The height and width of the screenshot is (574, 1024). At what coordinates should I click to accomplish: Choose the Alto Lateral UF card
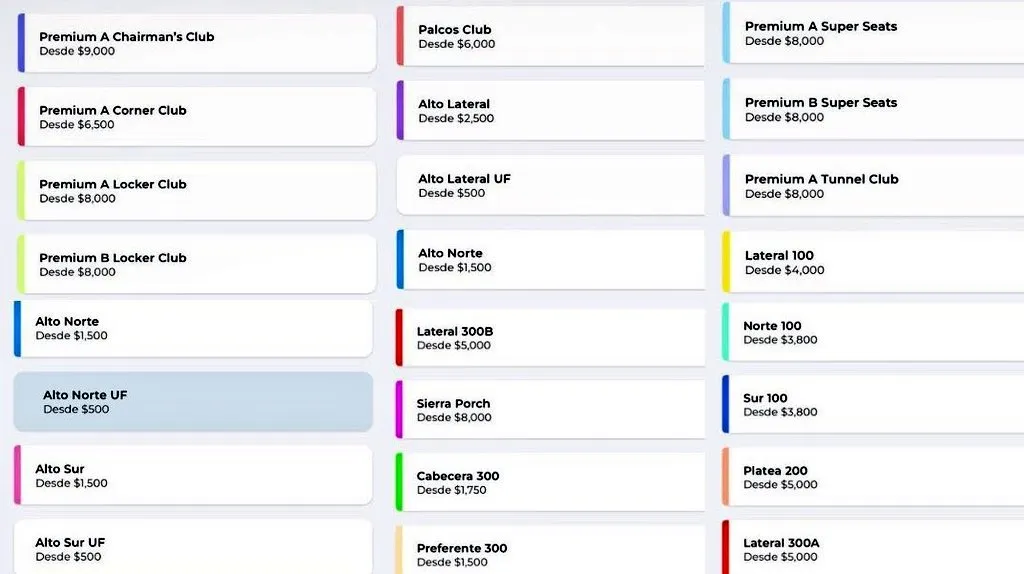(550, 185)
